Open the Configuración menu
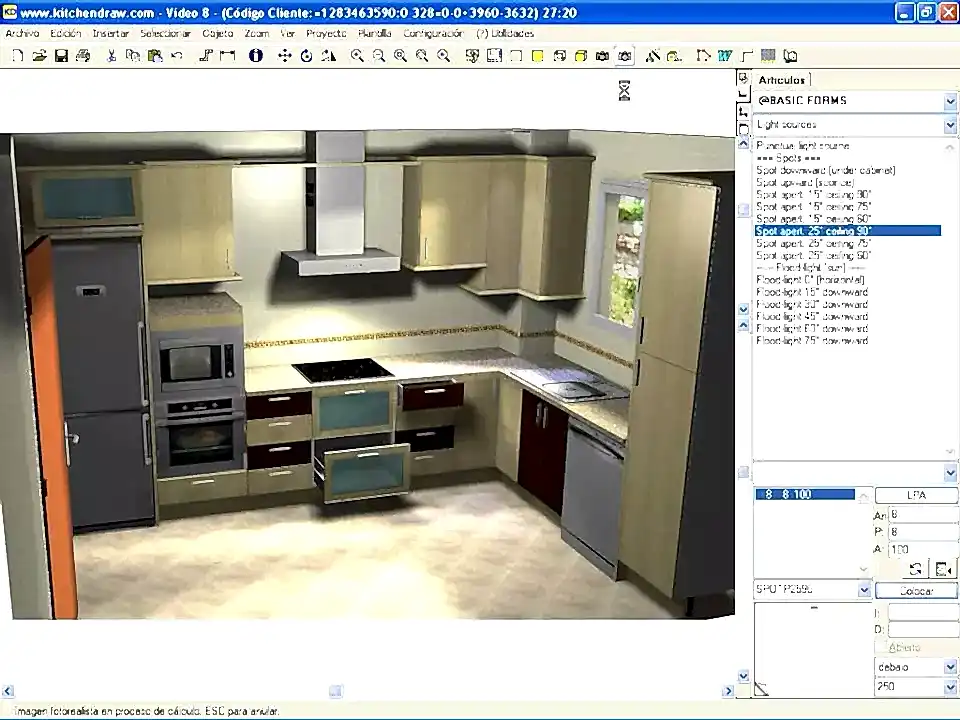The height and width of the screenshot is (720, 960). point(433,33)
